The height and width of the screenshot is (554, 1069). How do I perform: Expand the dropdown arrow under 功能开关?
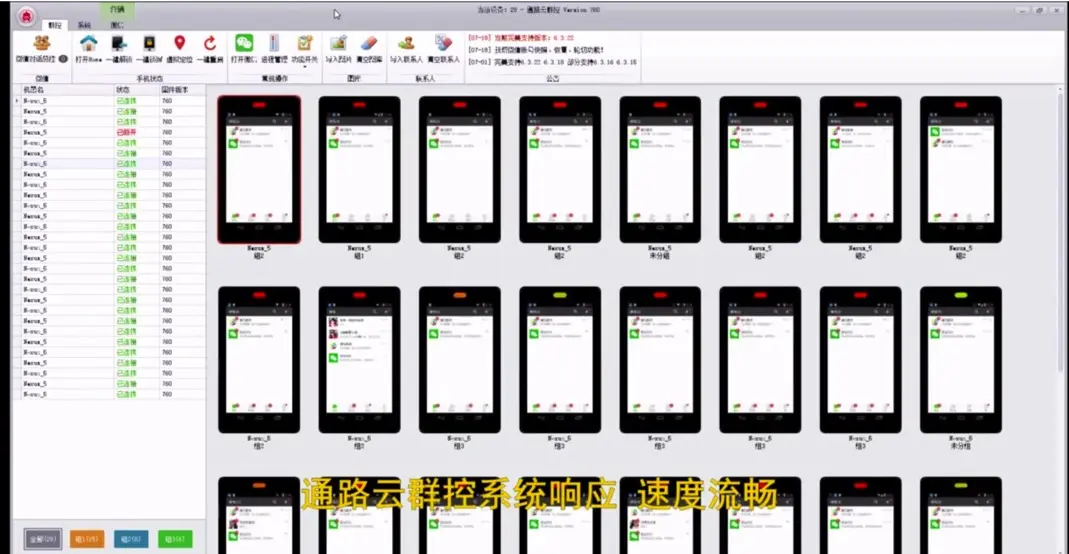click(305, 67)
